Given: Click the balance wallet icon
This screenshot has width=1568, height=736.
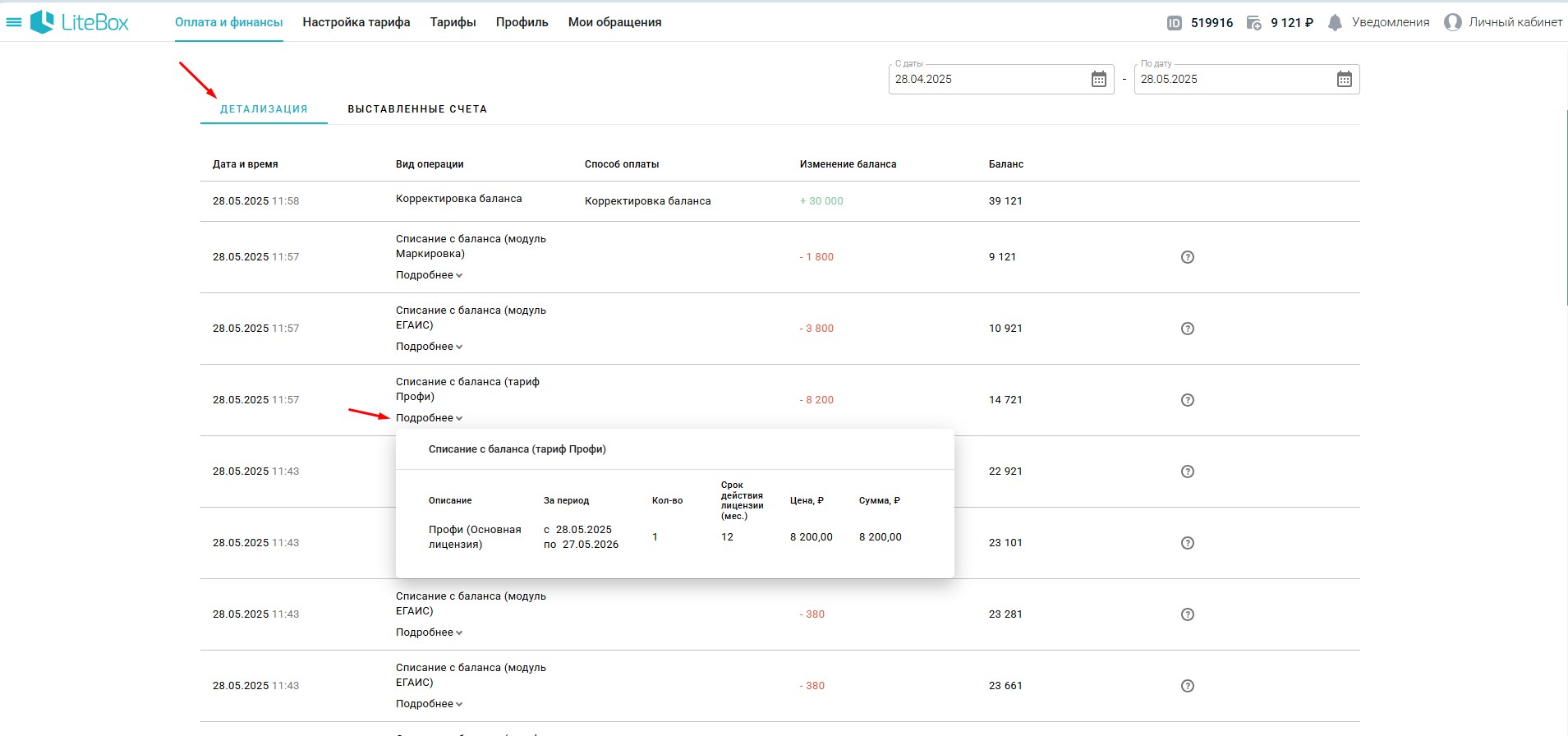Looking at the screenshot, I should tap(1254, 23).
